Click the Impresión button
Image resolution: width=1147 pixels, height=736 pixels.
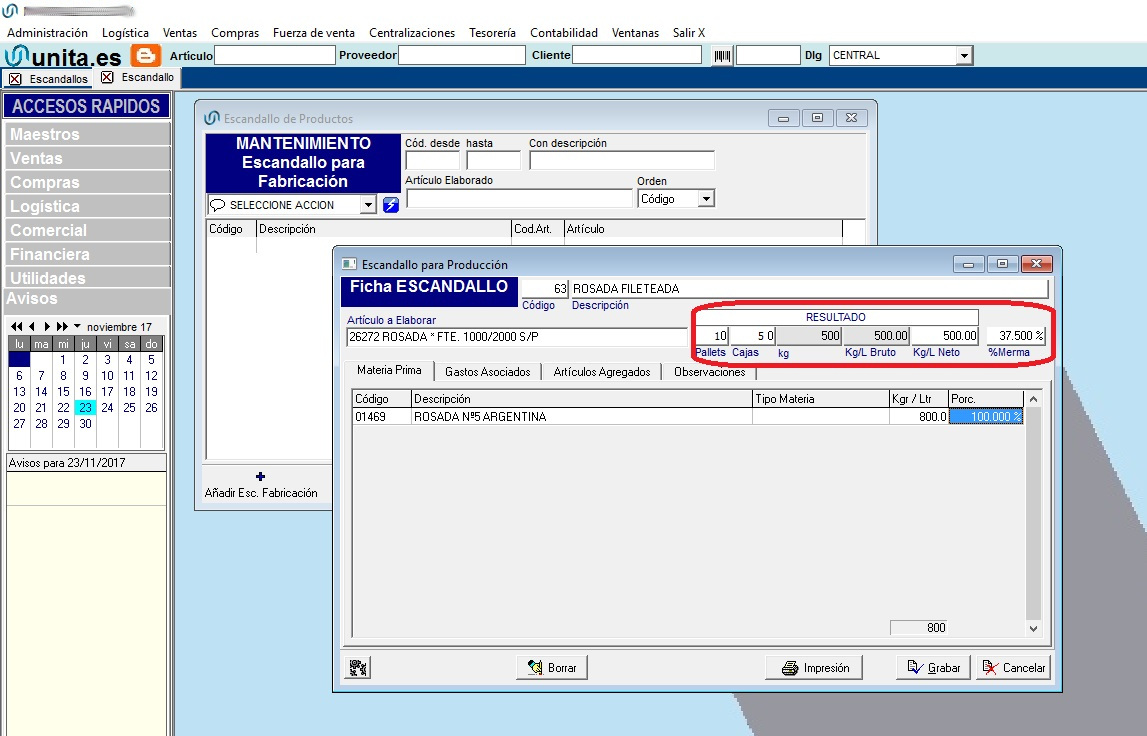(x=814, y=667)
